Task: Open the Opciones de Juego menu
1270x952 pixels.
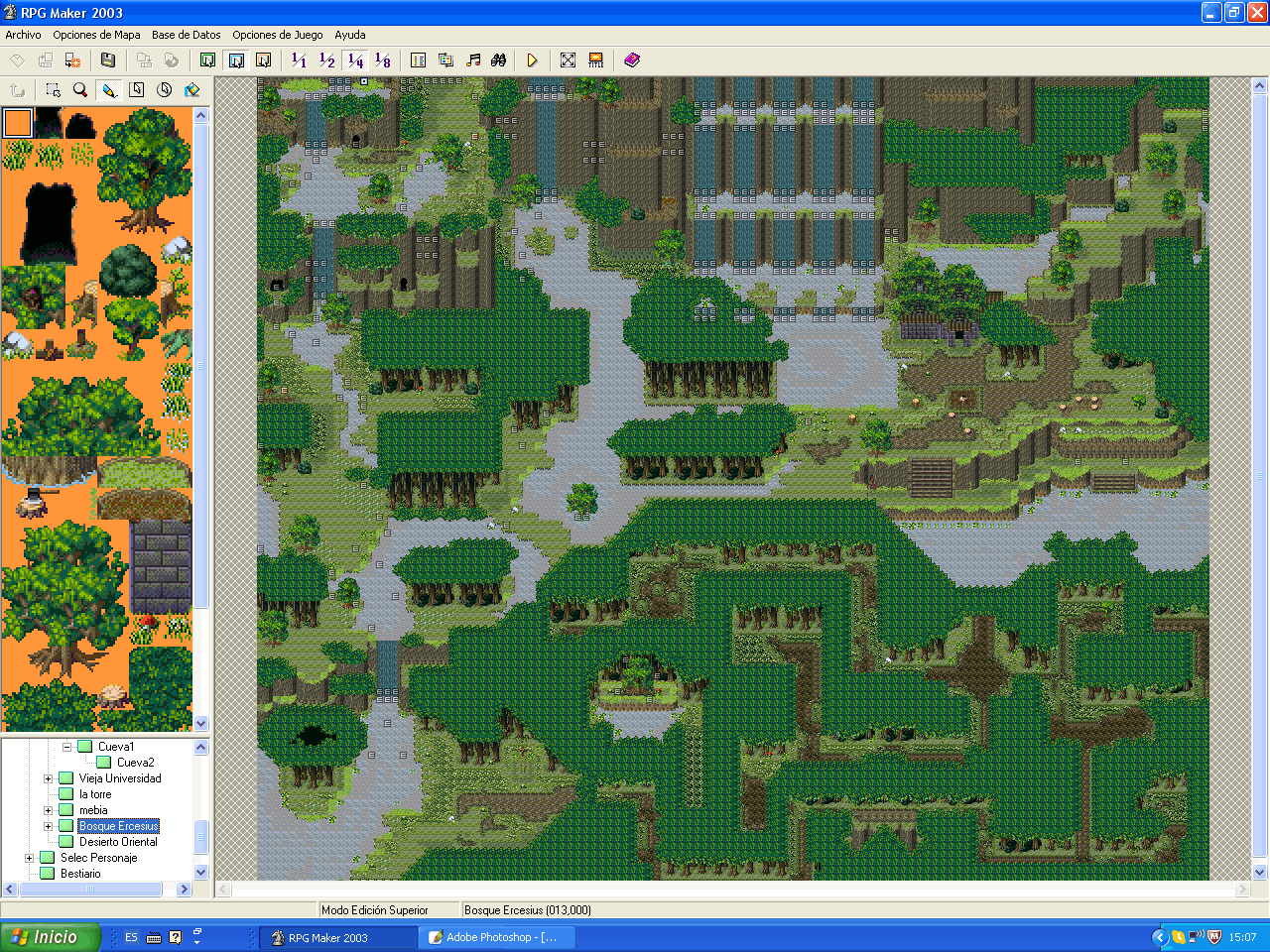Action: coord(278,35)
